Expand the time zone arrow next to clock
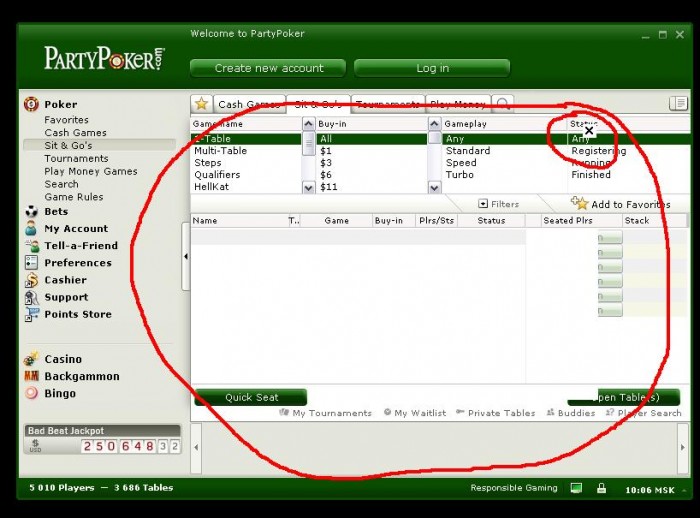The height and width of the screenshot is (518, 700). [684, 490]
